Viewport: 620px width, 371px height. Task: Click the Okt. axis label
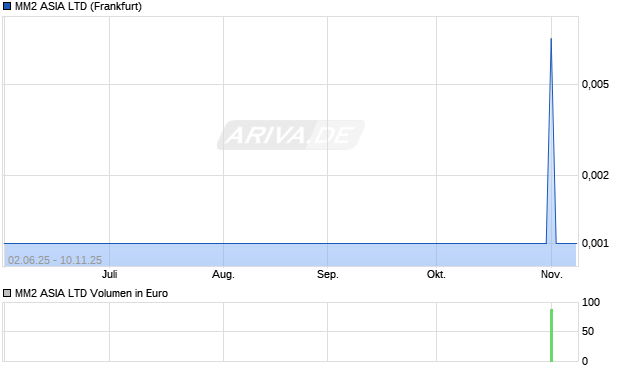pyautogui.click(x=436, y=274)
